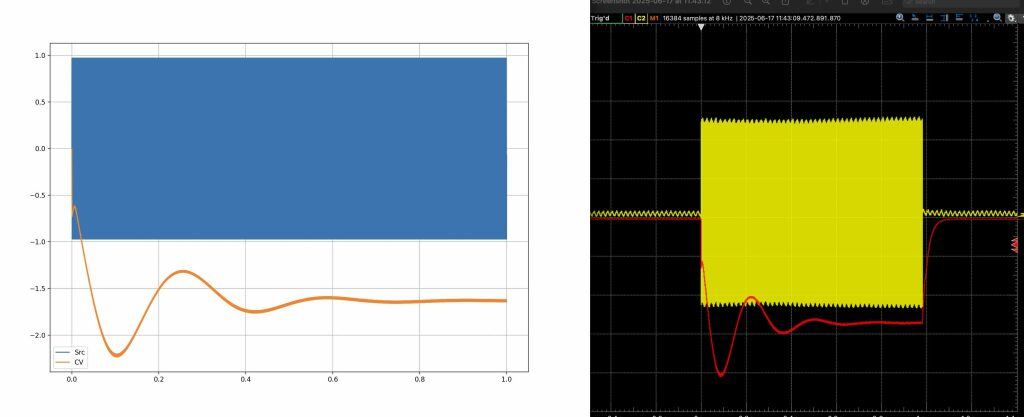Viewport: 1024px width, 417px height.
Task: Click the x-axis tick label 0.8
Action: click(x=419, y=379)
